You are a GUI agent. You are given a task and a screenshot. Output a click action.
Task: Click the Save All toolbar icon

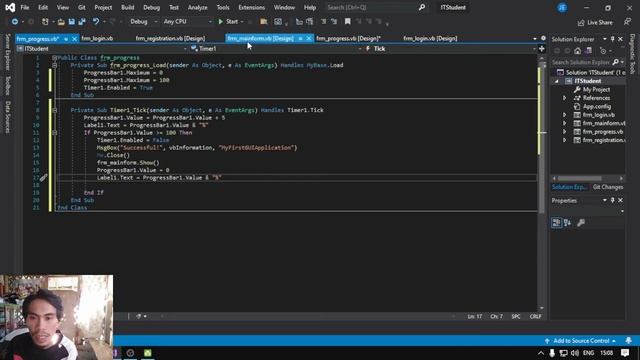pos(82,22)
